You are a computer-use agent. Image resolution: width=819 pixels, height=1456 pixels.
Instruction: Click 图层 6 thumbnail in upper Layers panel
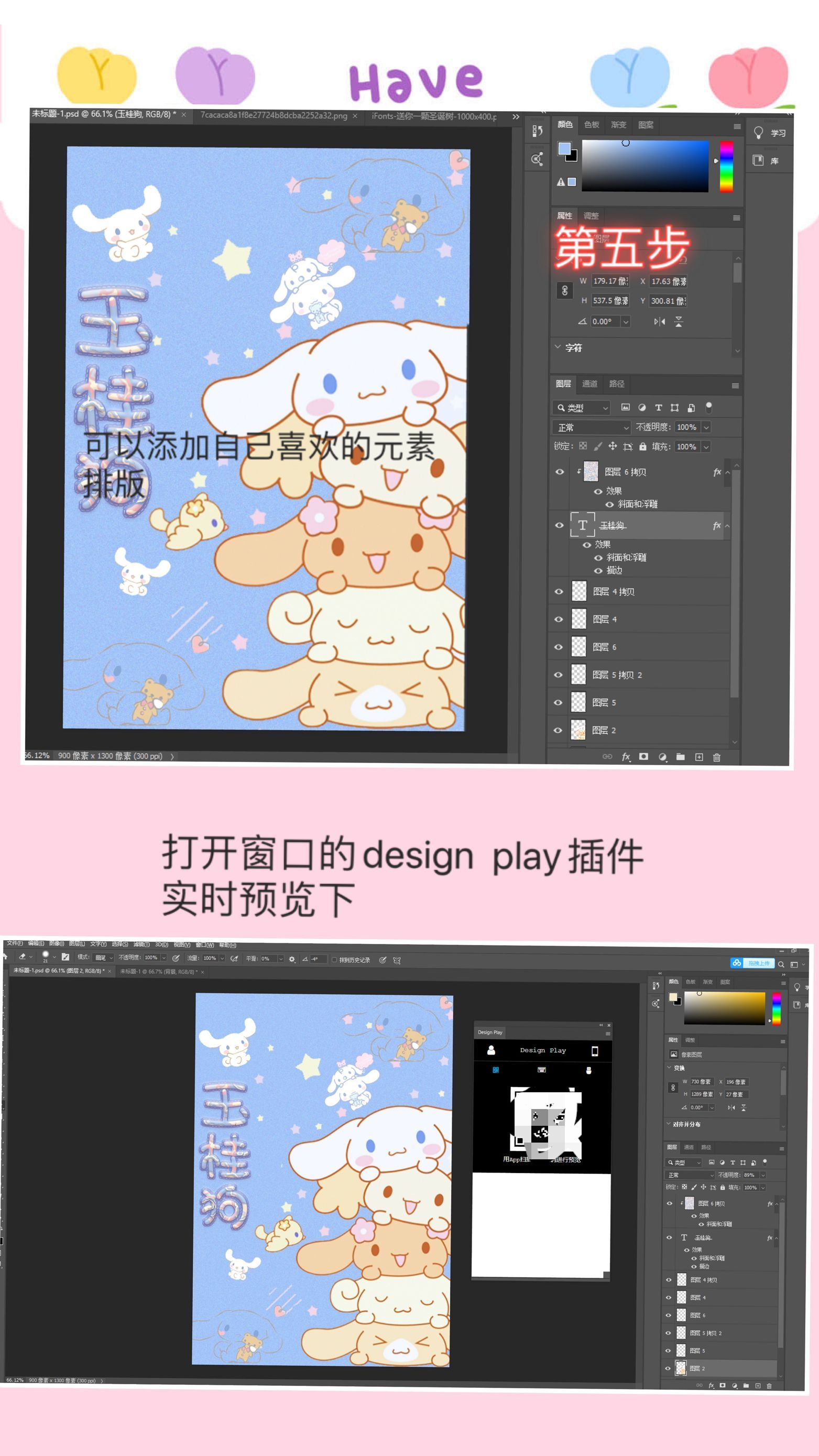579,647
